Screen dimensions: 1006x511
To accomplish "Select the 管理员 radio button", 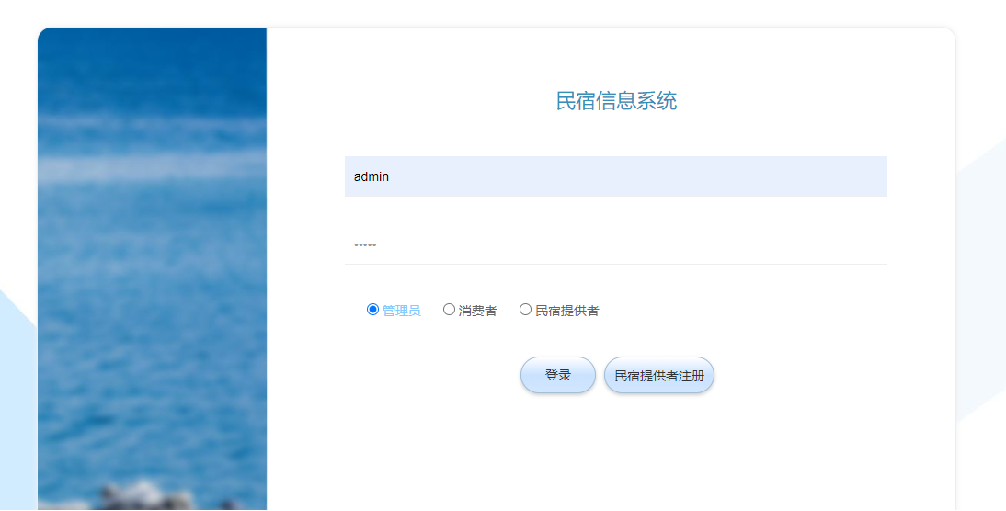I will 373,310.
